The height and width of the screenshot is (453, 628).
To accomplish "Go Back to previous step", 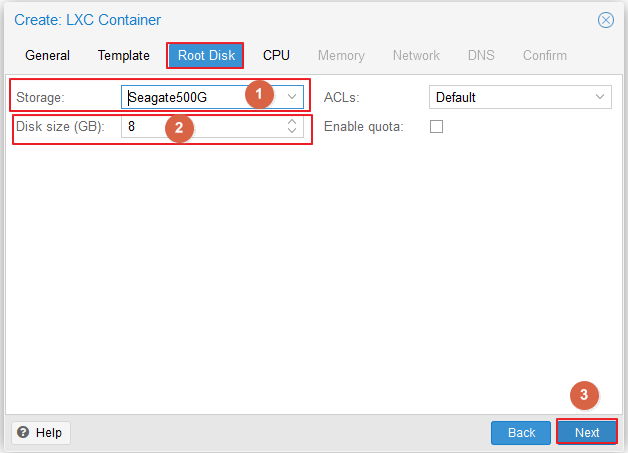I will [x=521, y=433].
